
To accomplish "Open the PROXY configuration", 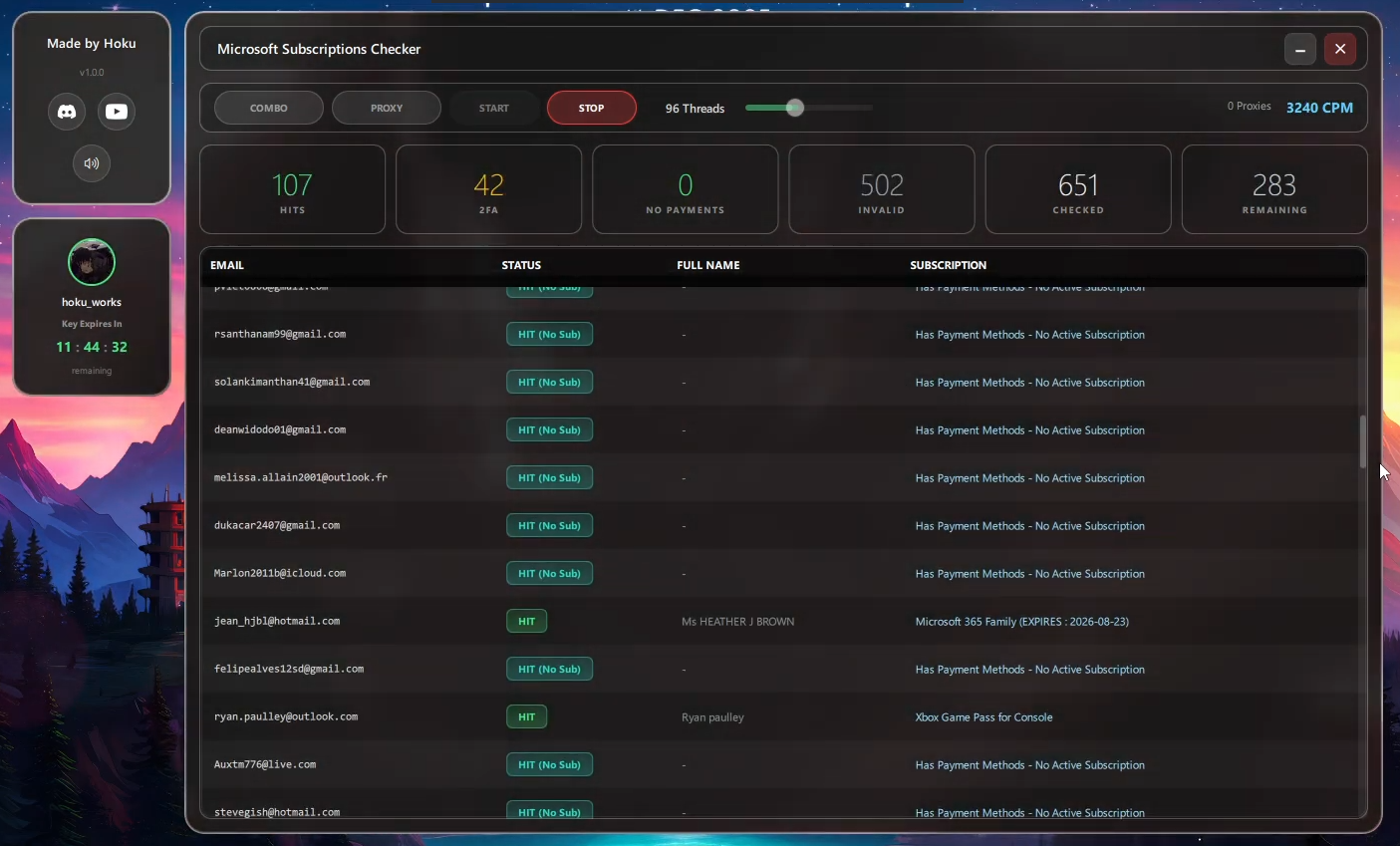I will (x=386, y=108).
